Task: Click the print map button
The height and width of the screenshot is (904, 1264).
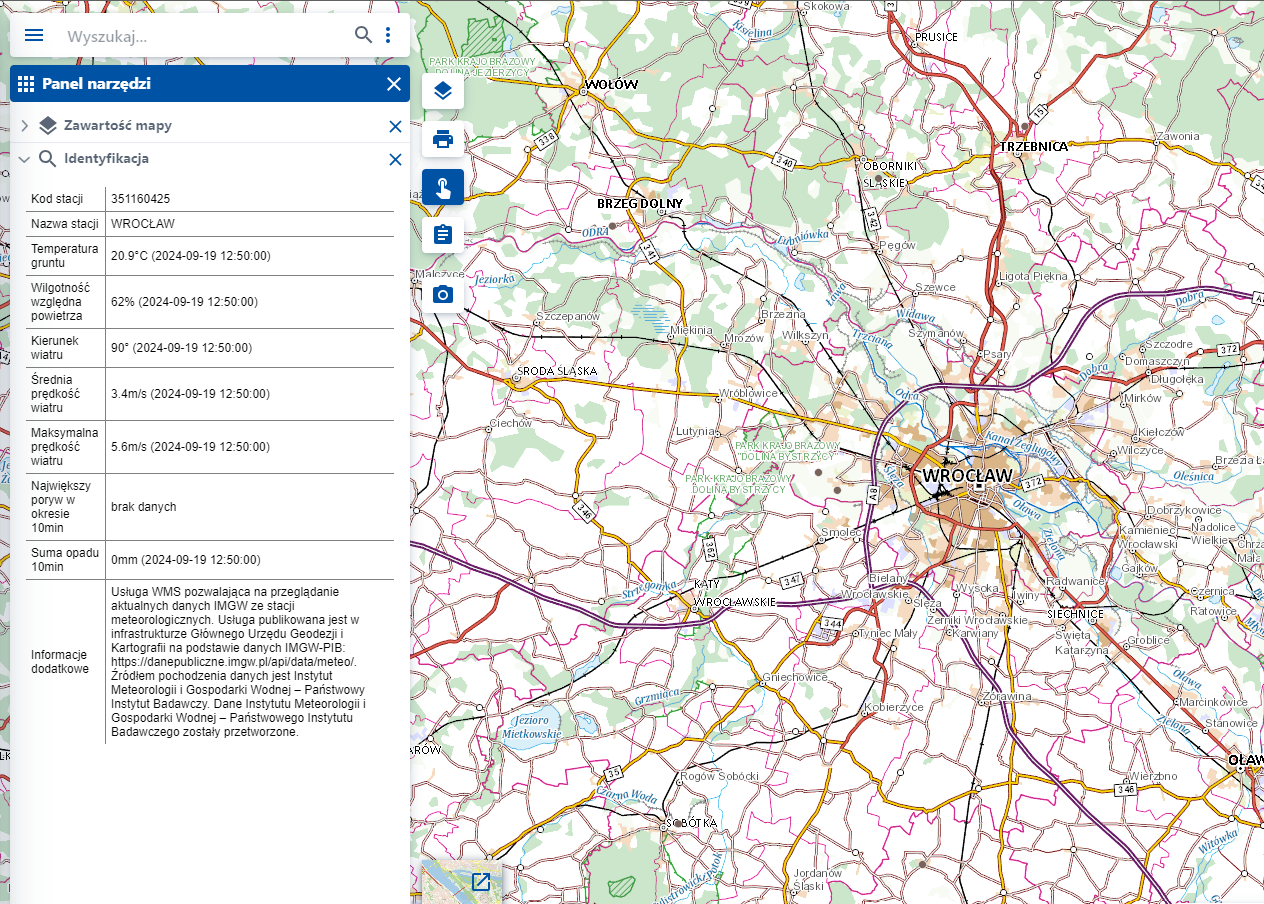Action: click(x=443, y=139)
